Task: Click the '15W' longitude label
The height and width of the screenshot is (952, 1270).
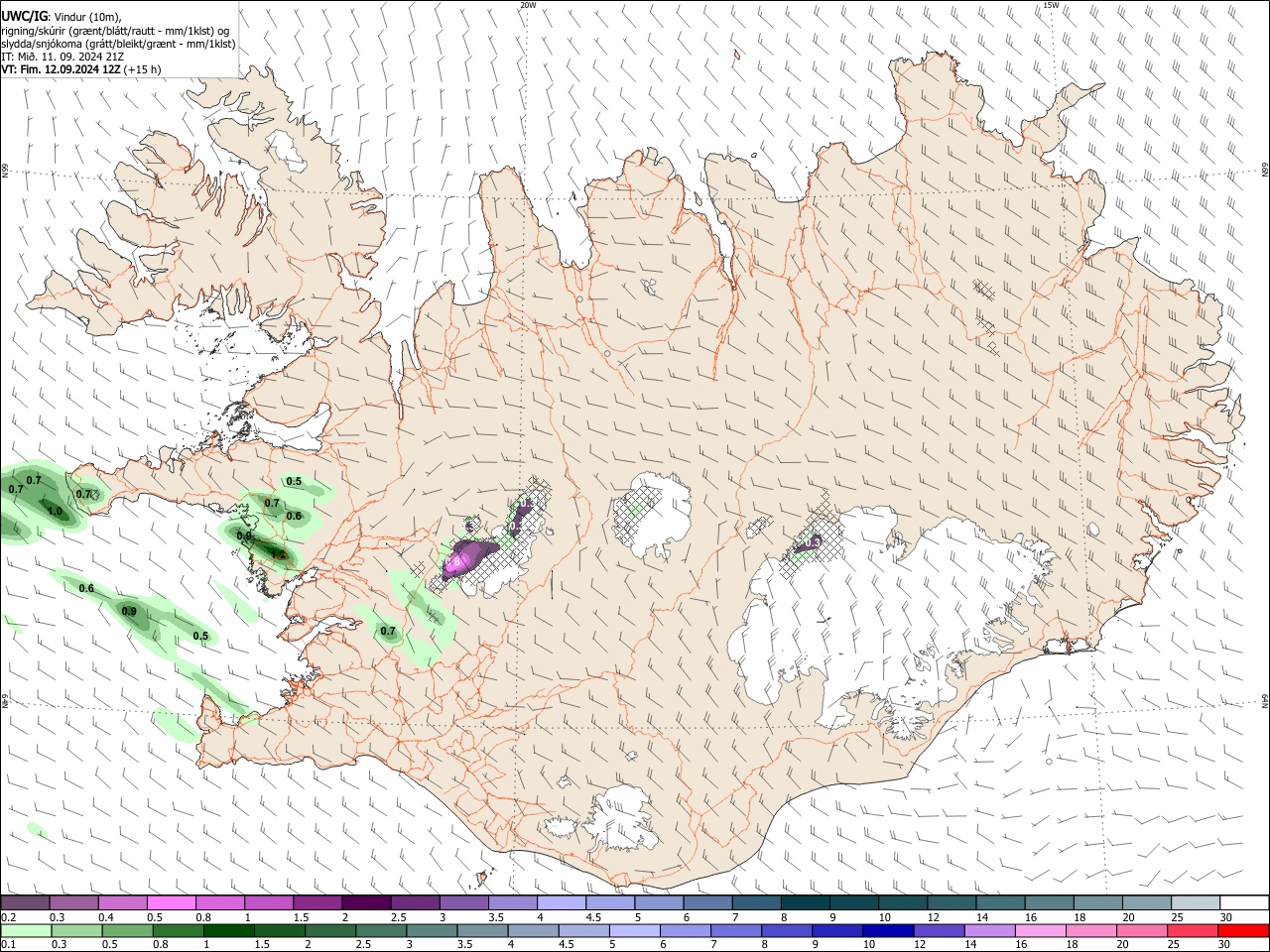Action: coord(1051,5)
